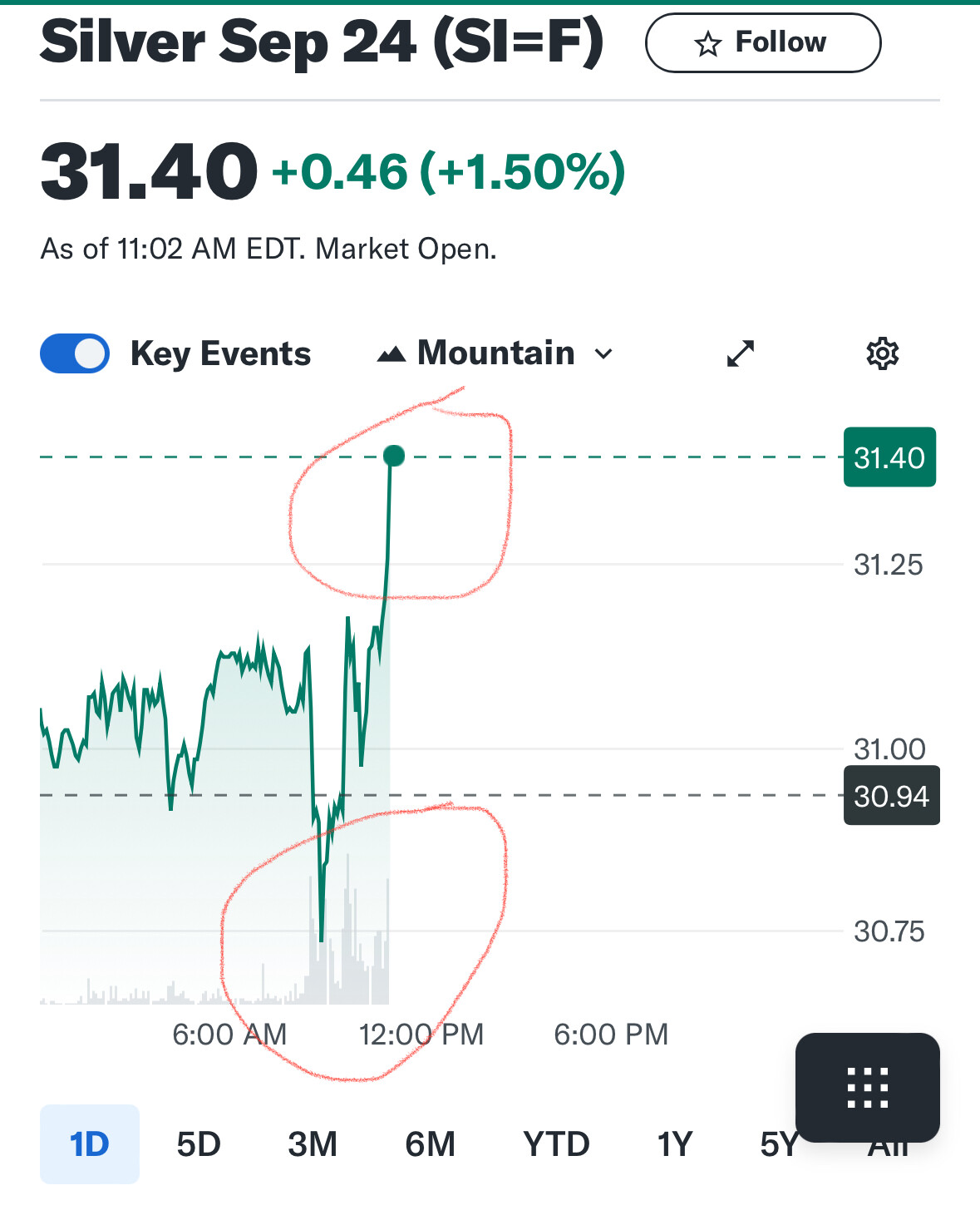Expand chart to fullscreen with arrows icon
Viewport: 980px width, 1220px height.
[740, 353]
